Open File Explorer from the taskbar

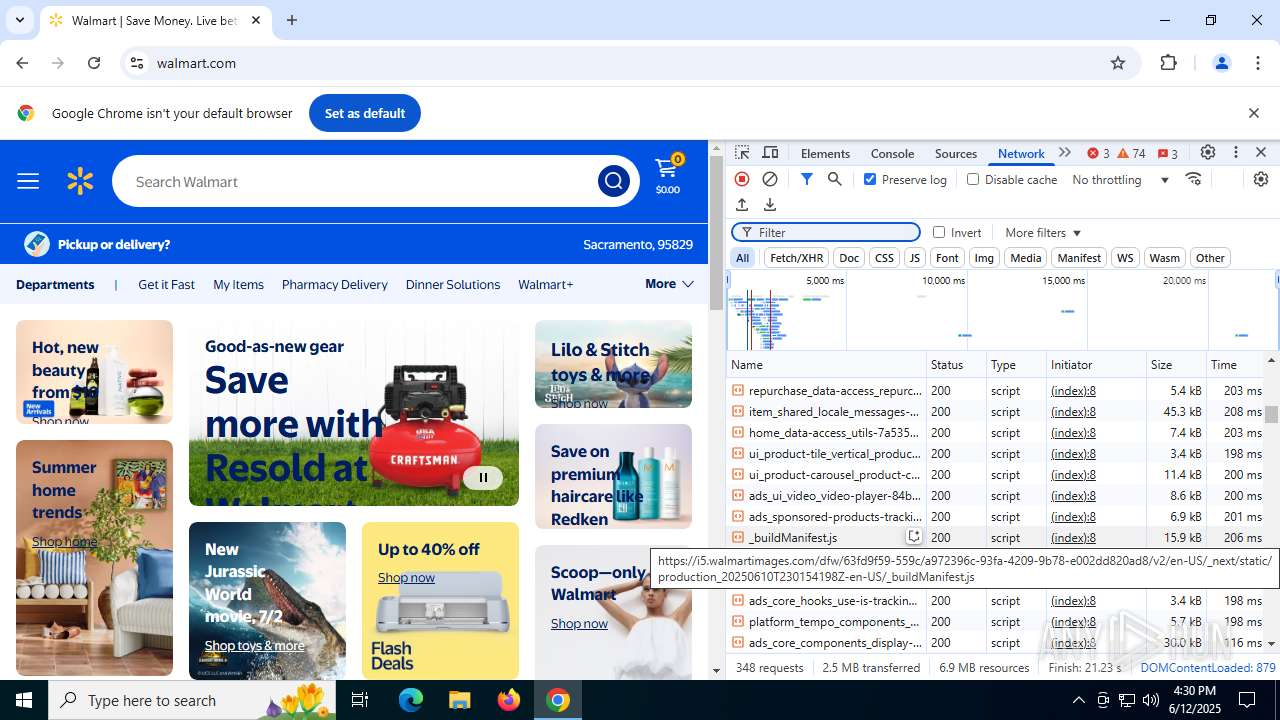tap(460, 700)
